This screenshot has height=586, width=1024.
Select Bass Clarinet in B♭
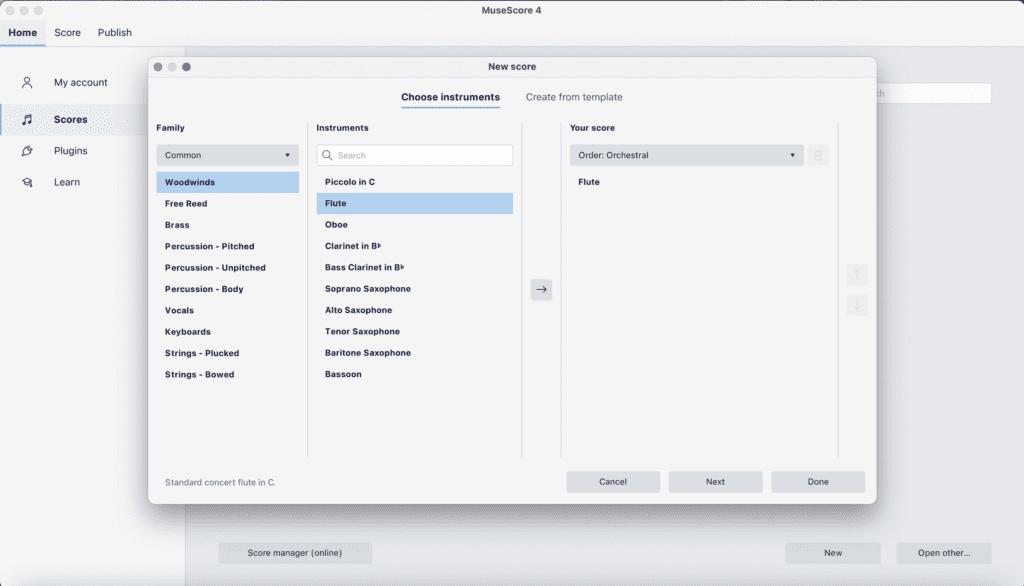tap(415, 267)
